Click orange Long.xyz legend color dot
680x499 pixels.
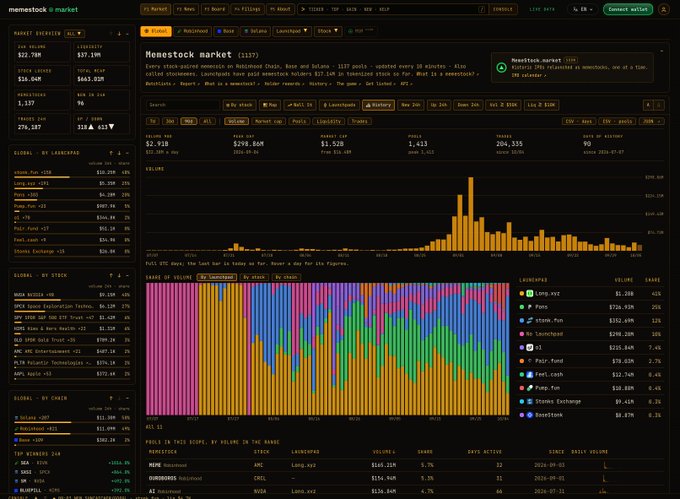tap(521, 294)
